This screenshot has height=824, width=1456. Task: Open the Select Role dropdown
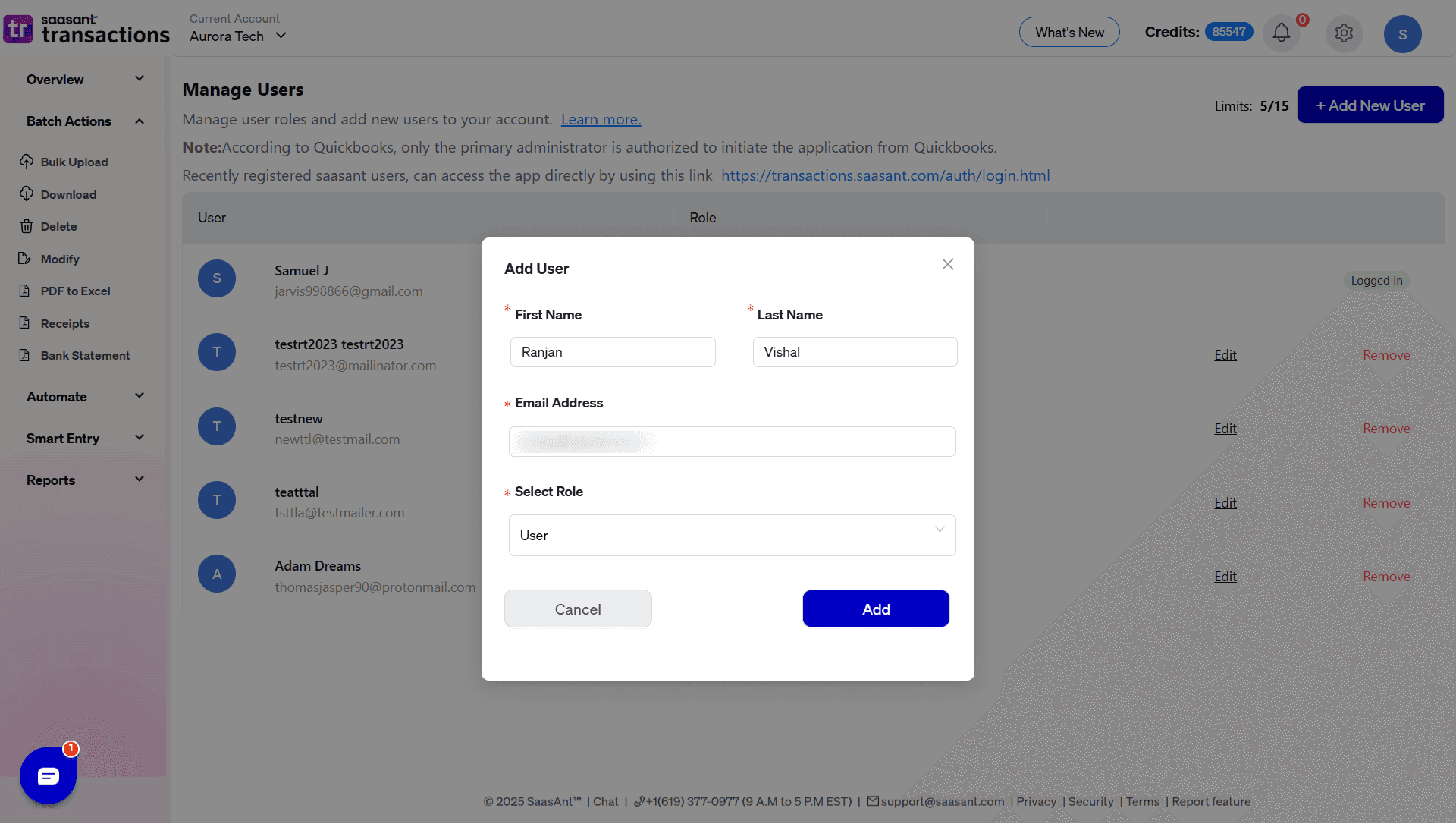(731, 535)
